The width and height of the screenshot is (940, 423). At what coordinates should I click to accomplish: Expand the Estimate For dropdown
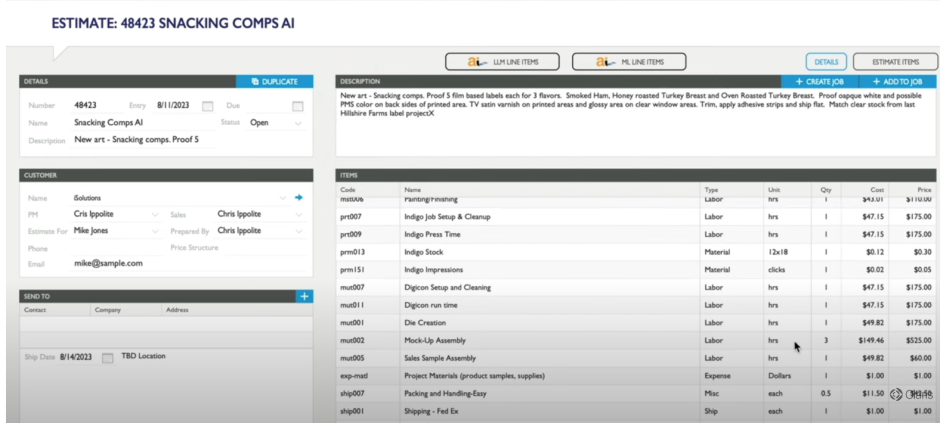point(154,231)
